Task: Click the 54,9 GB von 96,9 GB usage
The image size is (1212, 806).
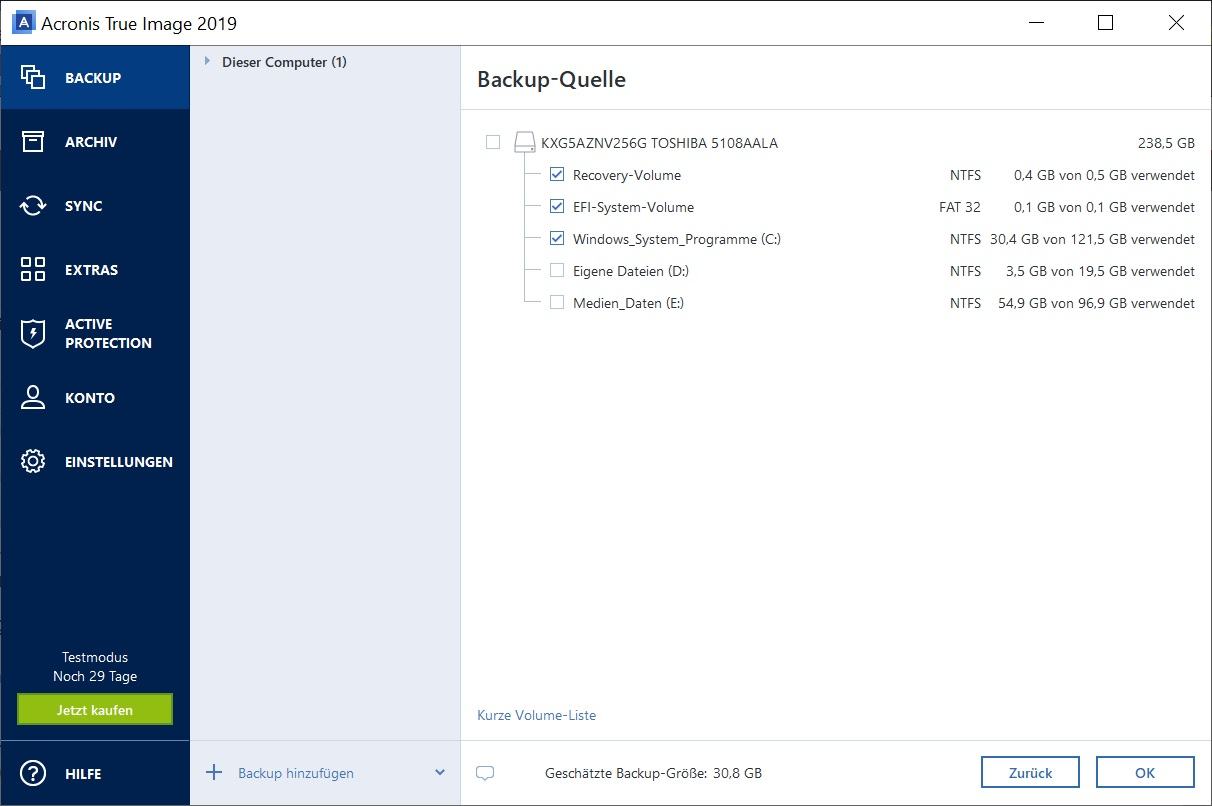Action: tap(1096, 303)
